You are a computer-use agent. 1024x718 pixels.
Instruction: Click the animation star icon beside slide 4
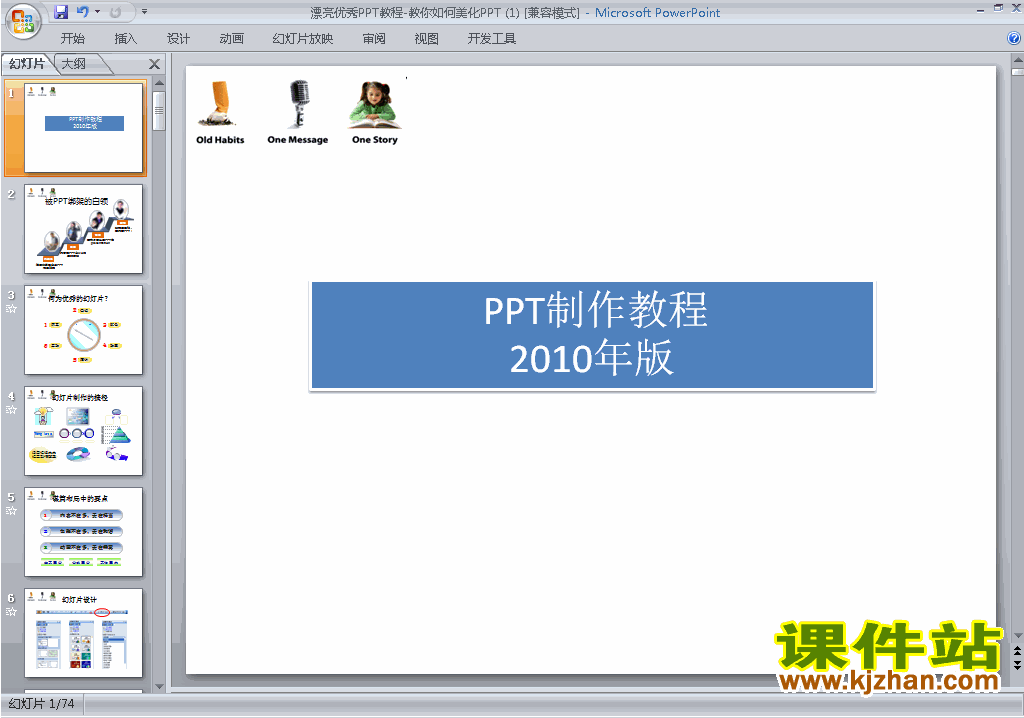point(11,410)
